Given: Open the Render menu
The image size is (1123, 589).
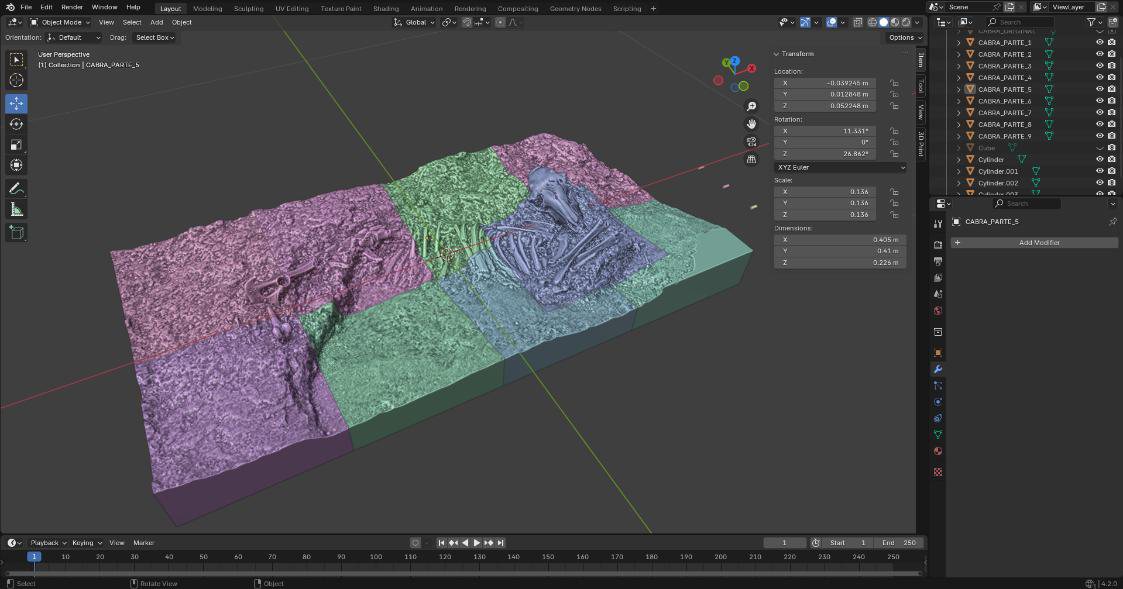Looking at the screenshot, I should (x=72, y=7).
